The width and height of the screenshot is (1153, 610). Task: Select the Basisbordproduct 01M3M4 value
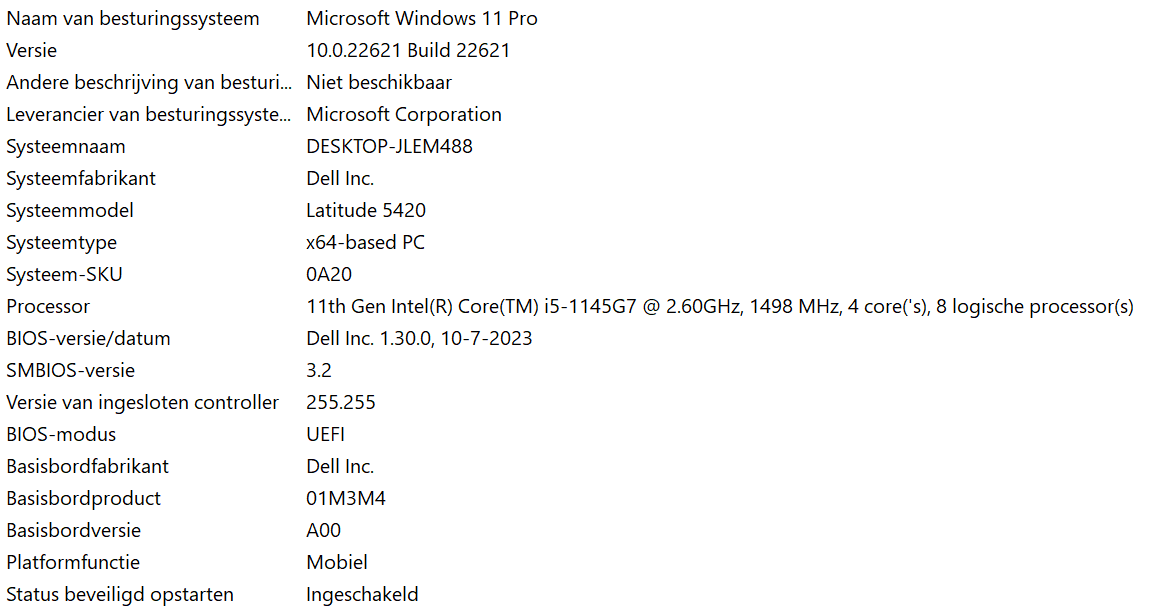pyautogui.click(x=346, y=498)
